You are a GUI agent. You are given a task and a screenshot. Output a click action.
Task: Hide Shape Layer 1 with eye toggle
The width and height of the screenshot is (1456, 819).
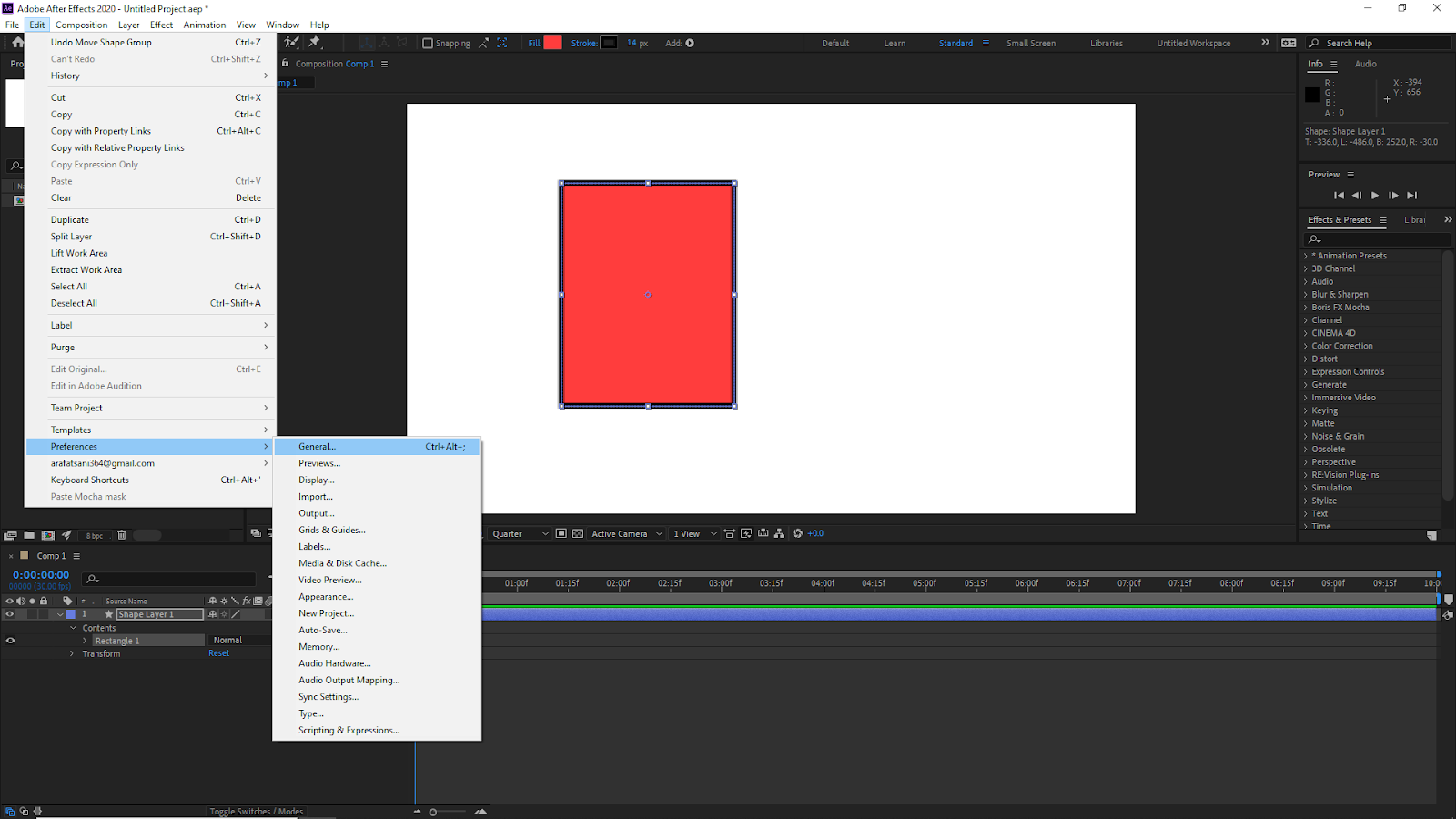point(10,614)
